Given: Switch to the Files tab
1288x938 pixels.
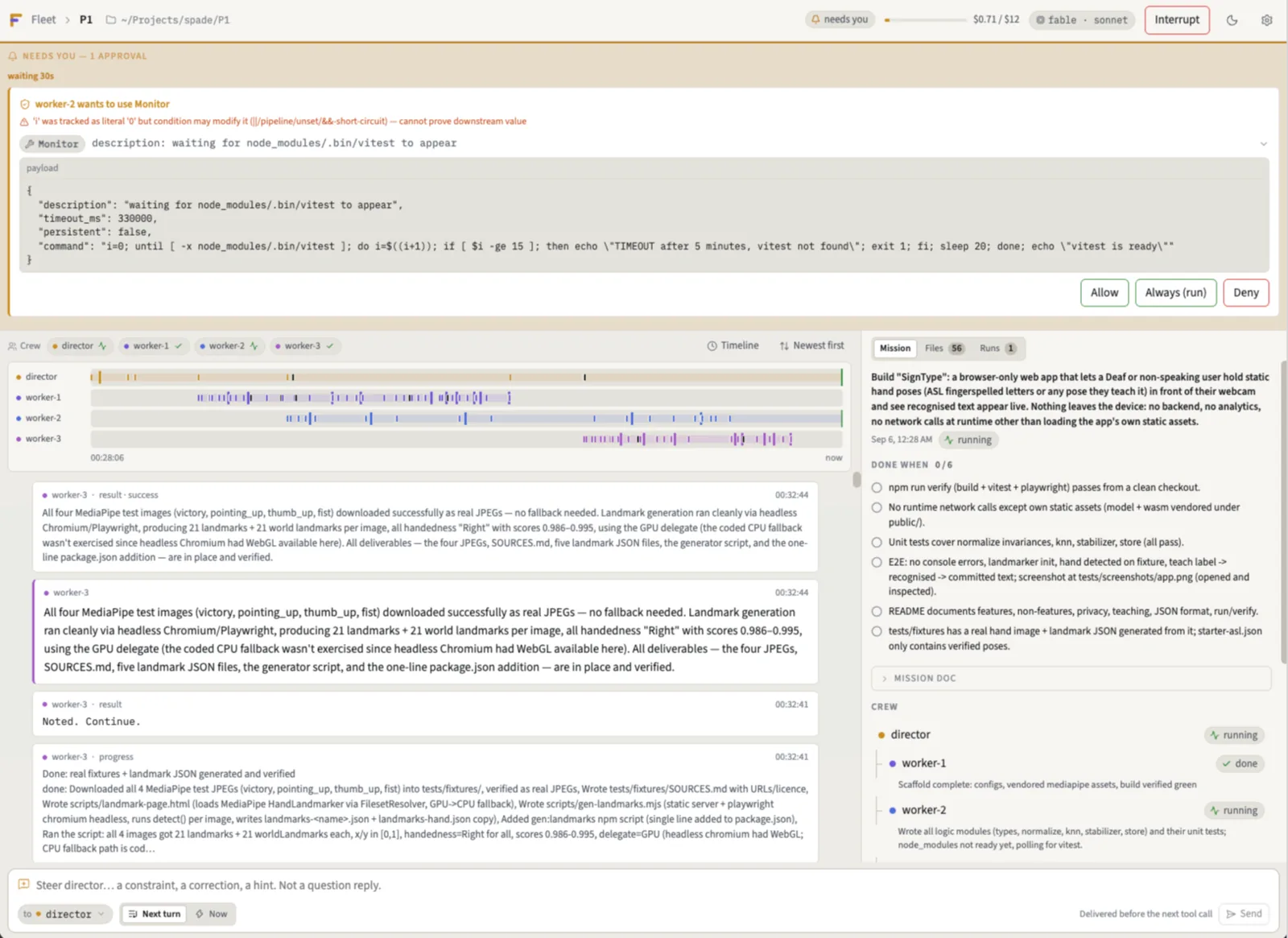Looking at the screenshot, I should tap(944, 348).
